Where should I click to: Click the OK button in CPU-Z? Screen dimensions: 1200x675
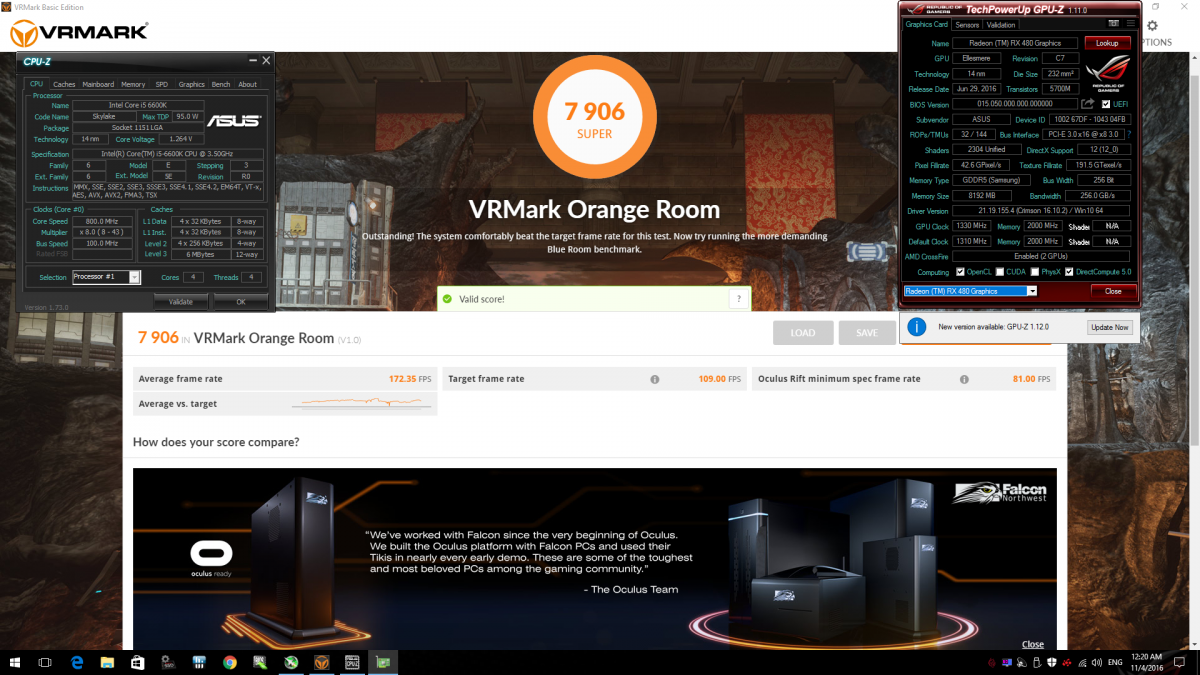tap(240, 301)
